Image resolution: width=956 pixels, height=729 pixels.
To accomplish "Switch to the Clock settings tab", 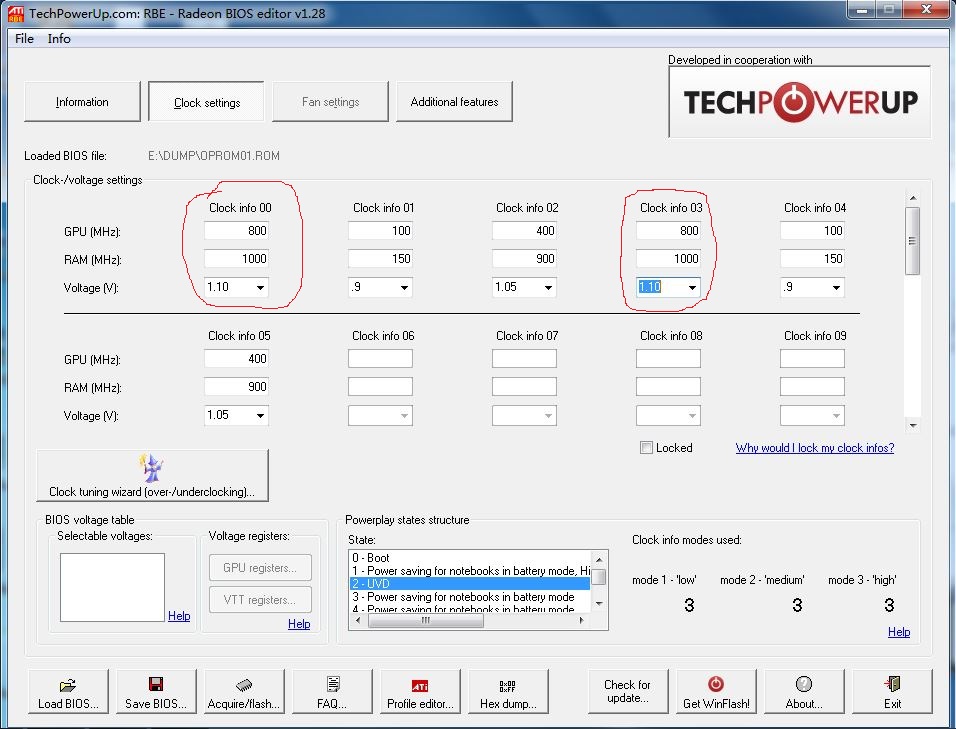I will (207, 102).
